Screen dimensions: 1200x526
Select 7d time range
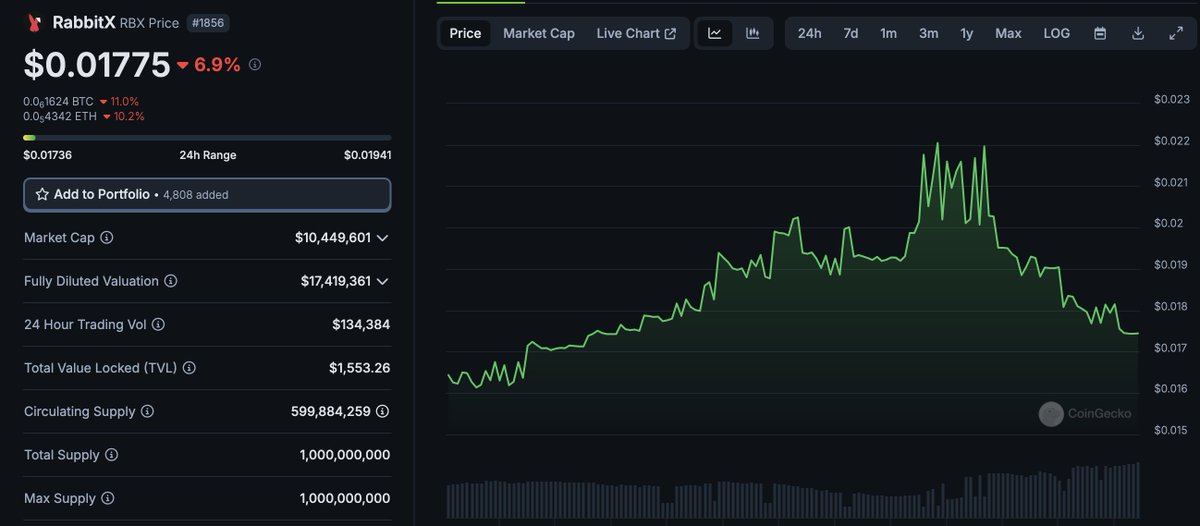tap(851, 33)
